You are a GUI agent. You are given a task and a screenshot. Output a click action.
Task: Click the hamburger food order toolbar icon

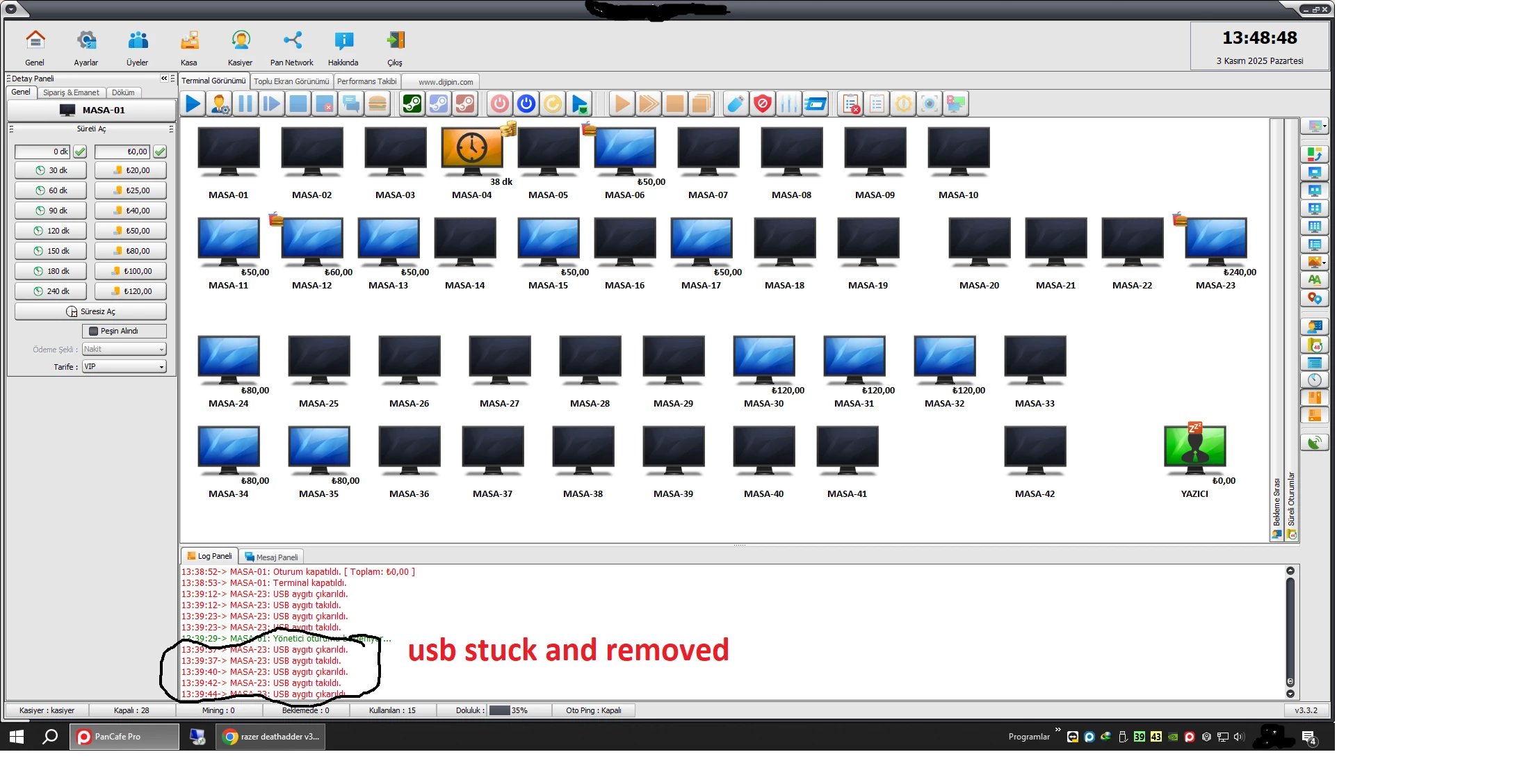pos(378,104)
